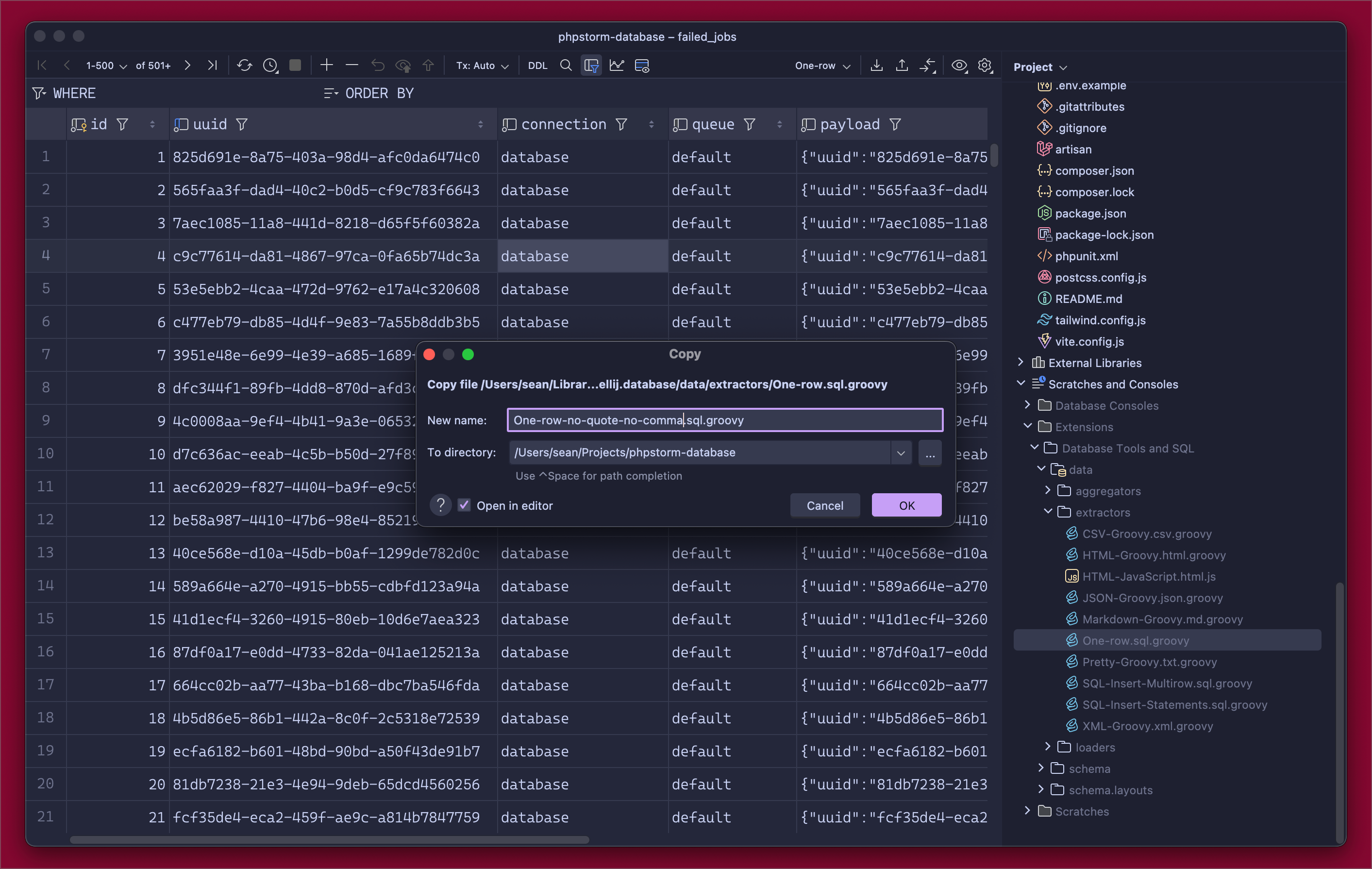Open composer.json in project tree
This screenshot has height=869, width=1372.
point(1094,170)
